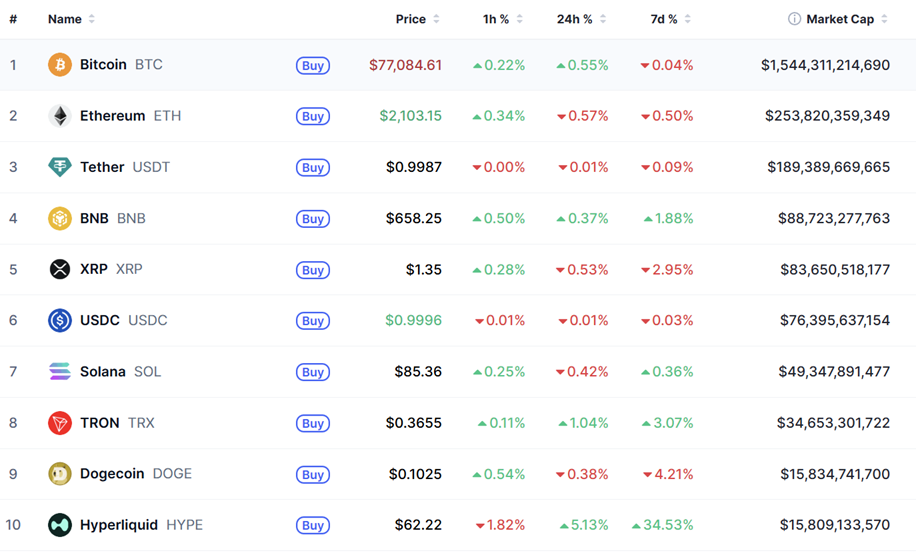Sort by 24h % change
The height and width of the screenshot is (555, 916).
581,19
